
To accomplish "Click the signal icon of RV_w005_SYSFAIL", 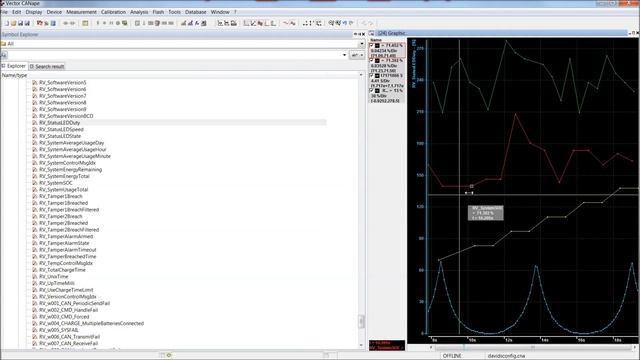I will 35,330.
